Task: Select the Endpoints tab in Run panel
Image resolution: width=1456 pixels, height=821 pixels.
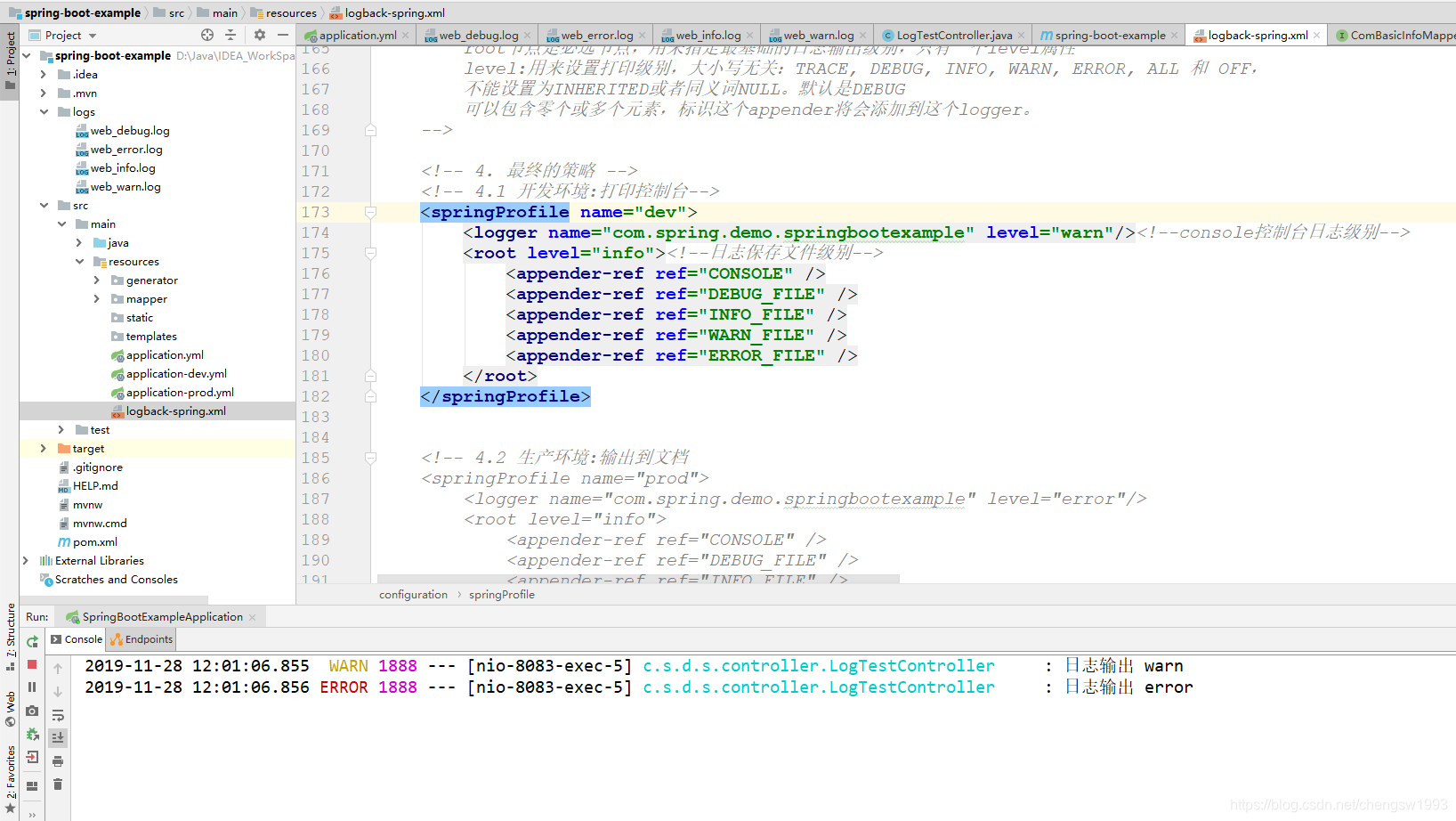Action: tap(142, 639)
